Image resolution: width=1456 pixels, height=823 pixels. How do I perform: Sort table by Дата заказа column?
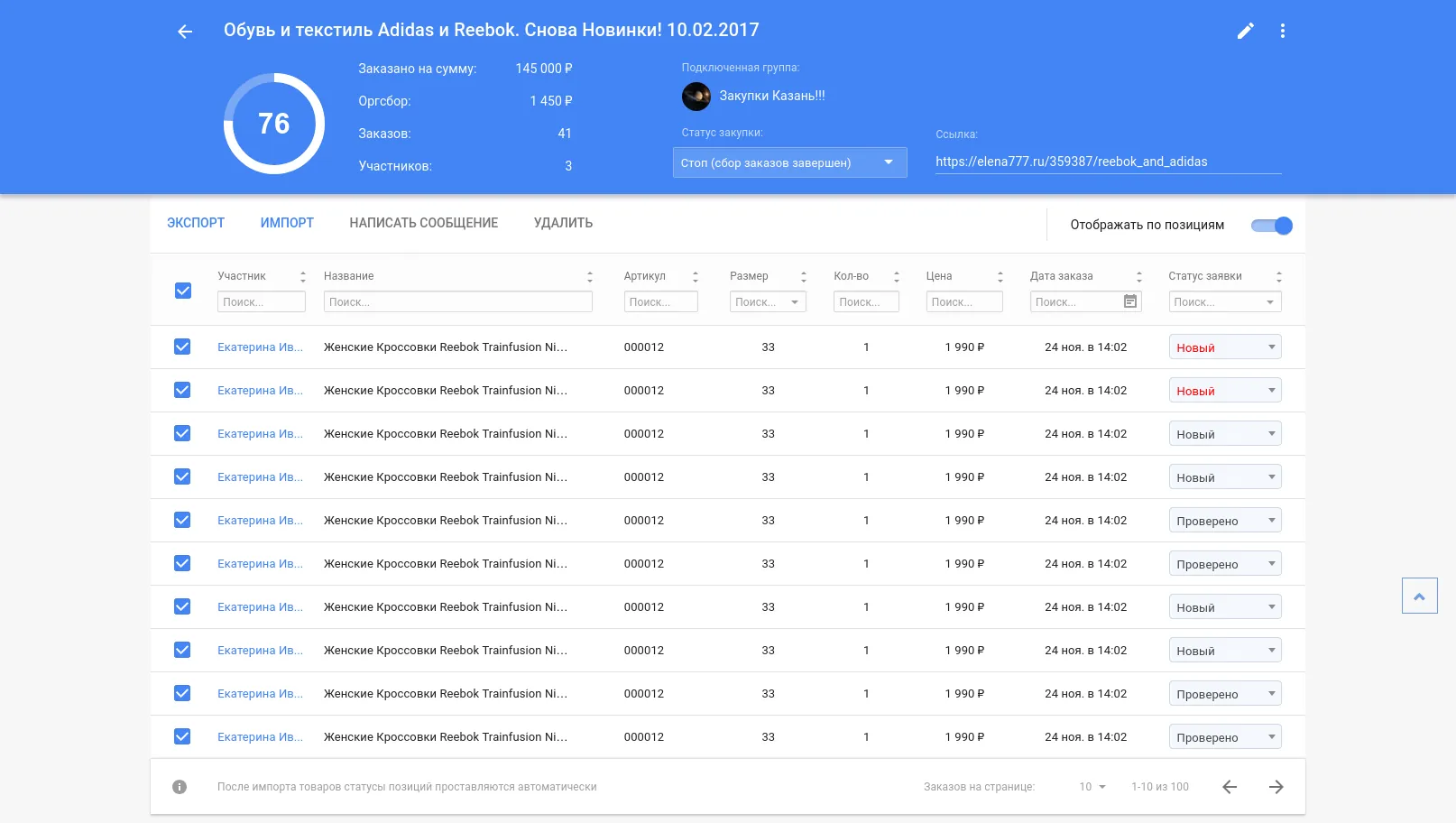(1139, 277)
